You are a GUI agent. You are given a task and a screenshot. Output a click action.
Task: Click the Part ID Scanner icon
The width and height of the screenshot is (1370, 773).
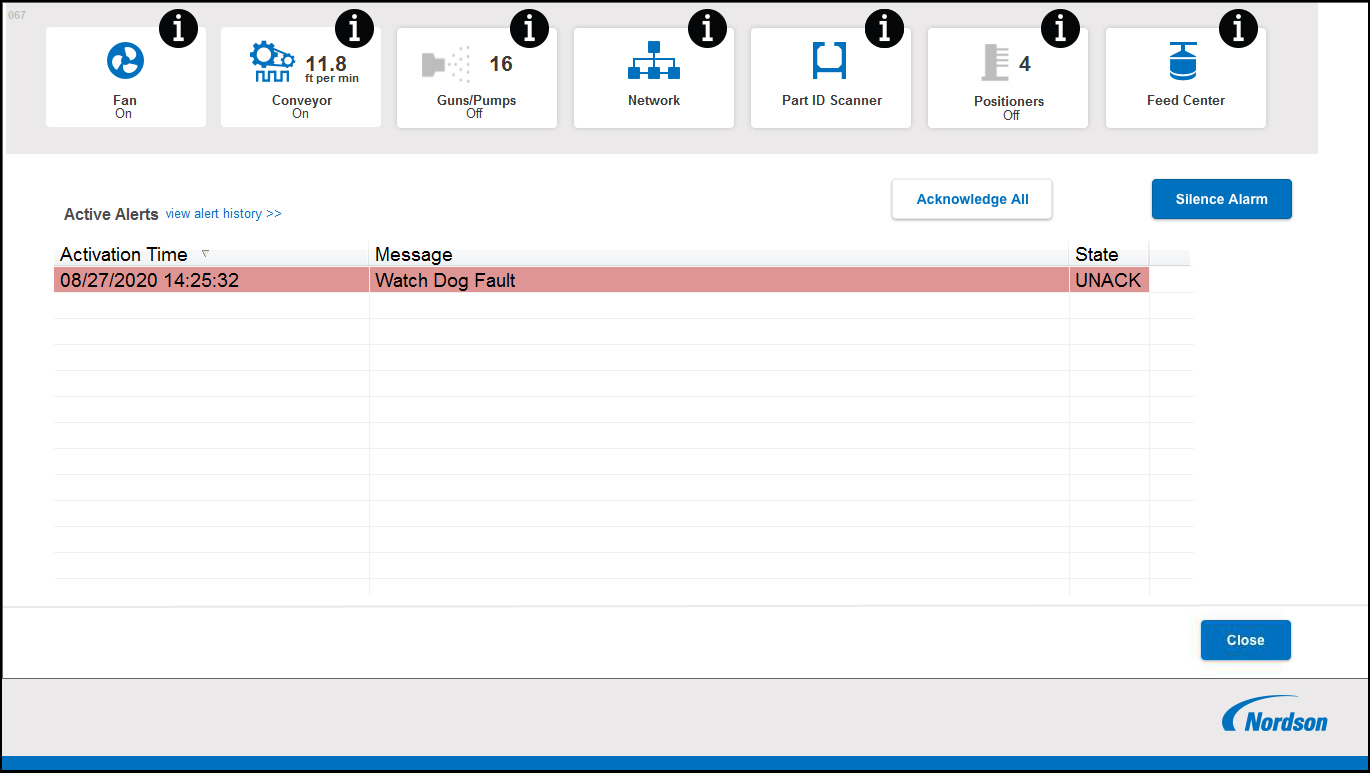pos(830,63)
